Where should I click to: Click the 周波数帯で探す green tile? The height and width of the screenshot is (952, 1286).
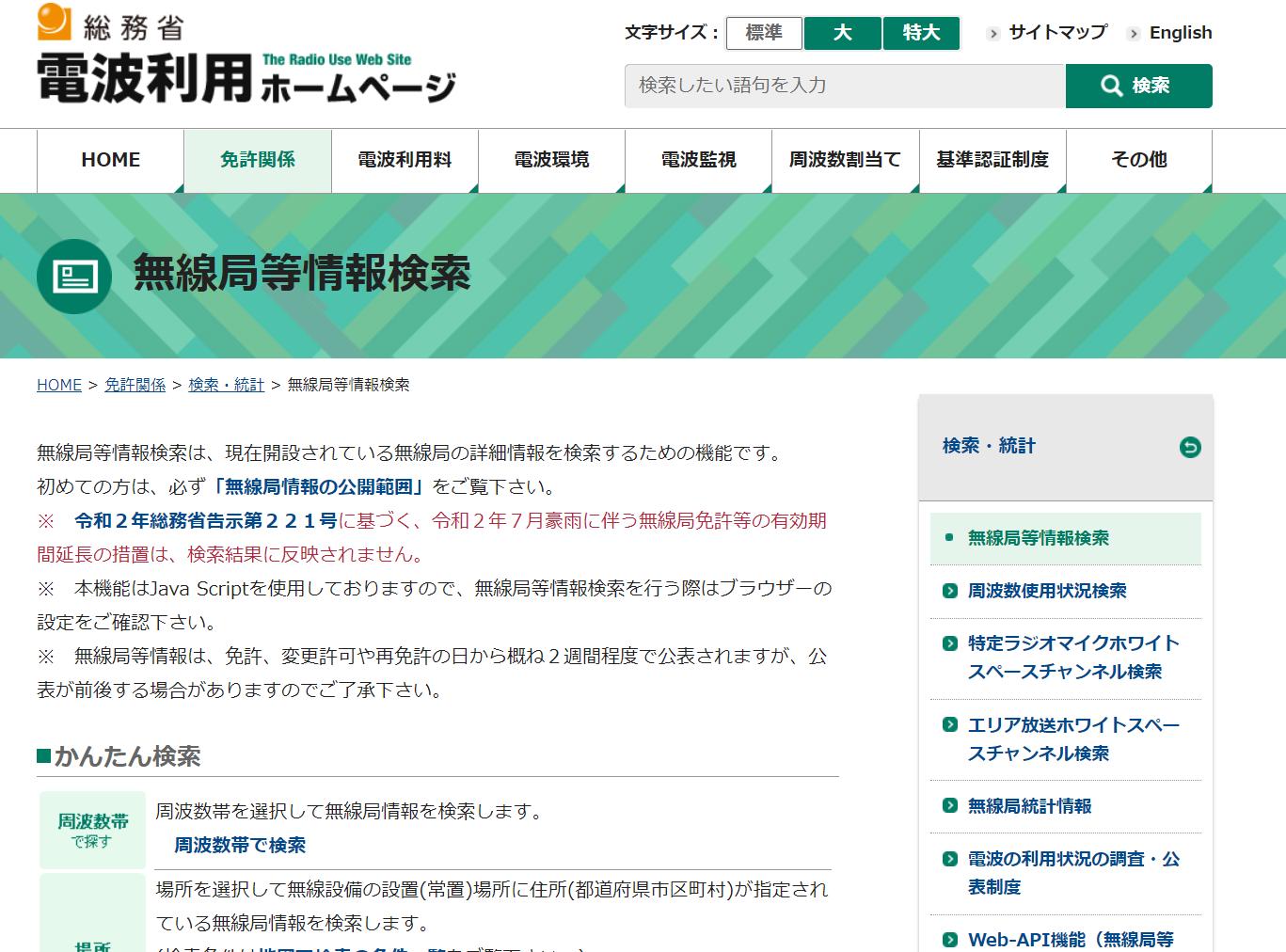92,830
